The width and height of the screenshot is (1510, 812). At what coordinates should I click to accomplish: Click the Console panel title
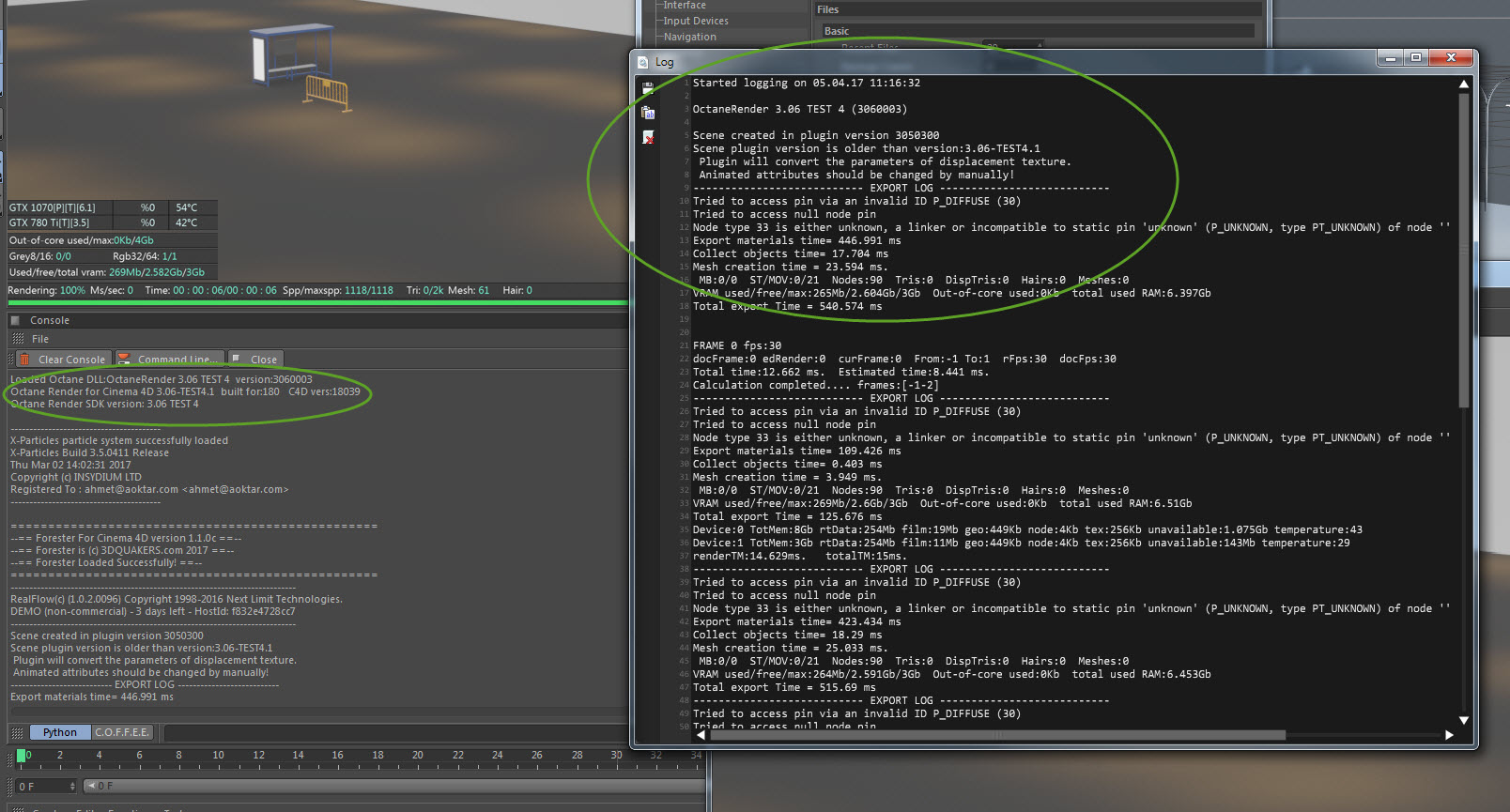pyautogui.click(x=50, y=320)
